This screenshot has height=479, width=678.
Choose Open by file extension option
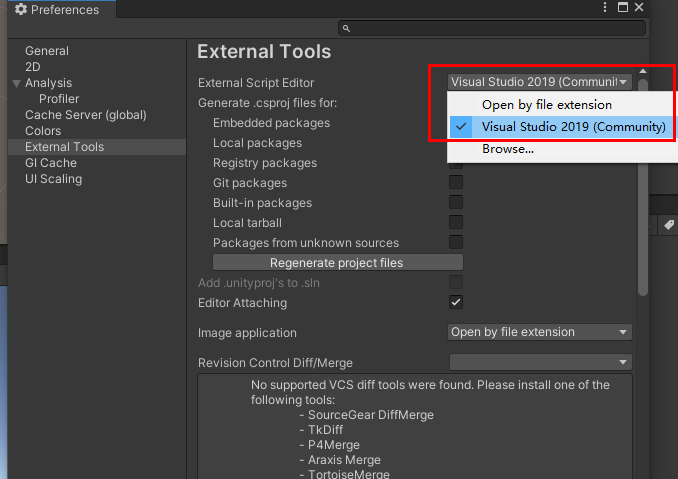(562, 105)
